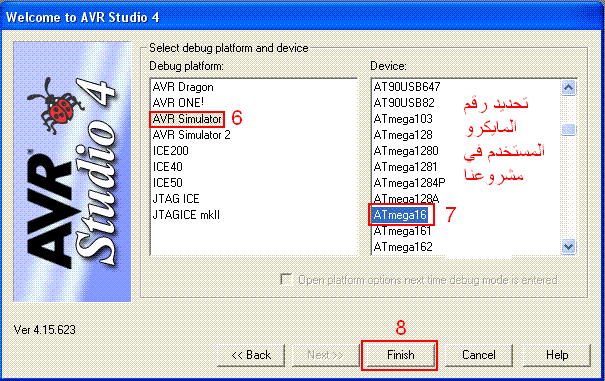Choose JTAG ICE platform entry

[x=176, y=199]
